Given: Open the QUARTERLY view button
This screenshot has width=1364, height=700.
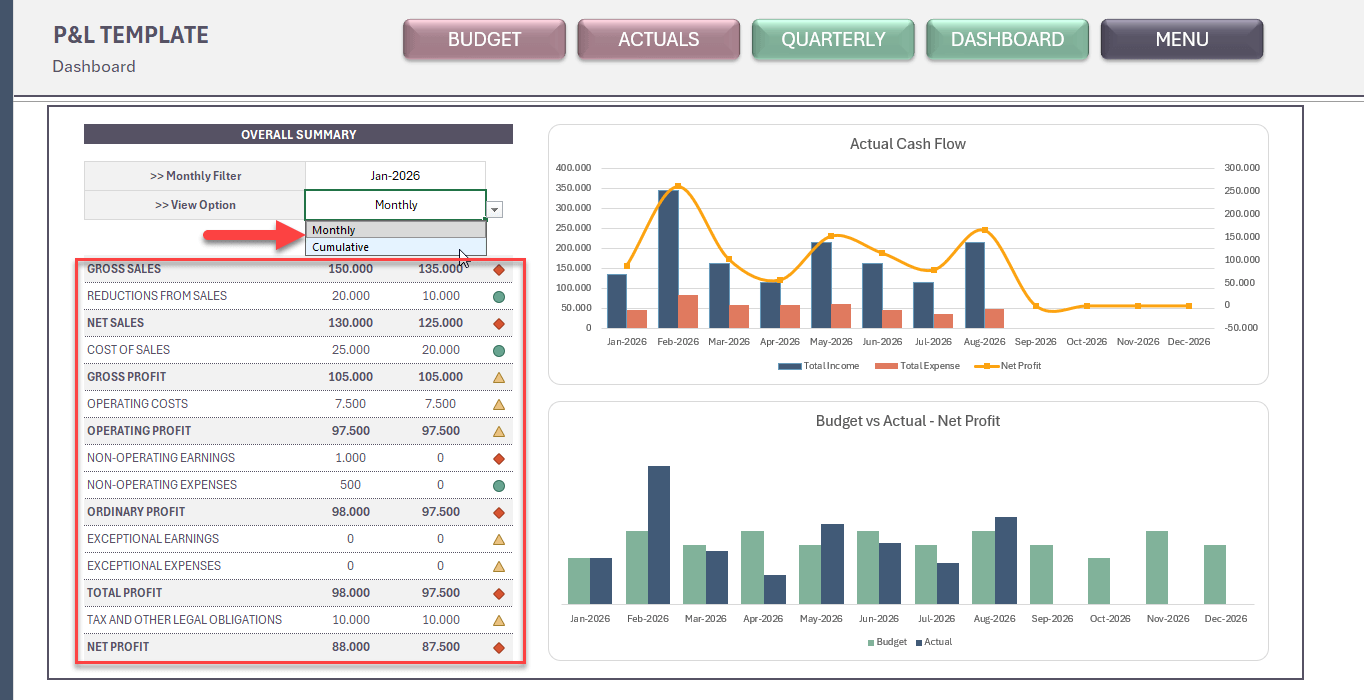Looking at the screenshot, I should tap(832, 39).
